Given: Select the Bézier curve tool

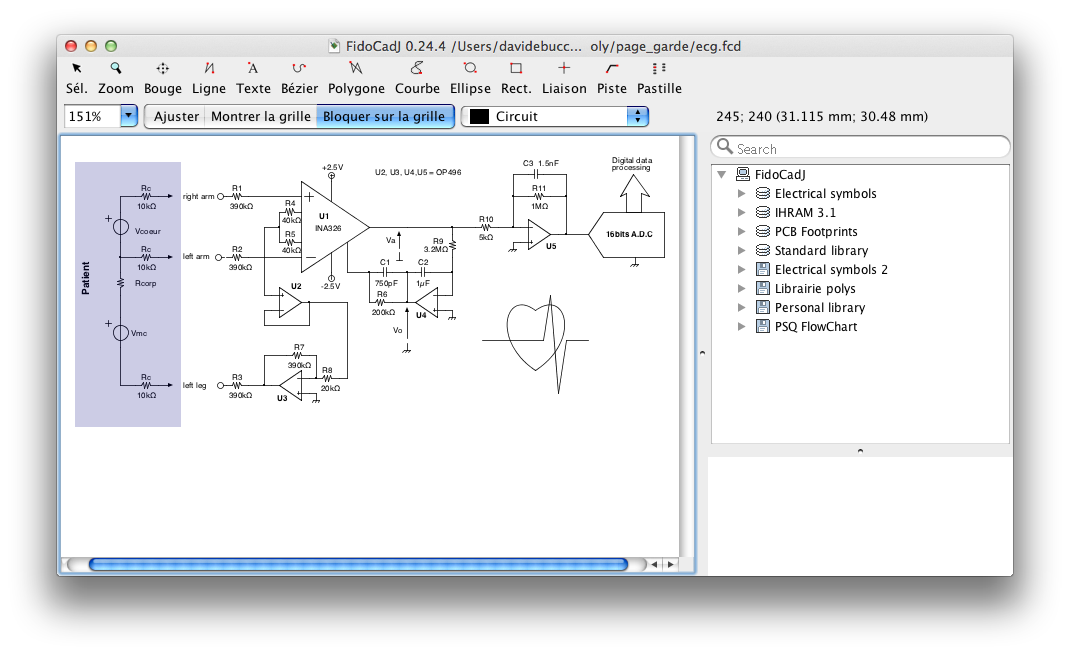Looking at the screenshot, I should pyautogui.click(x=299, y=77).
